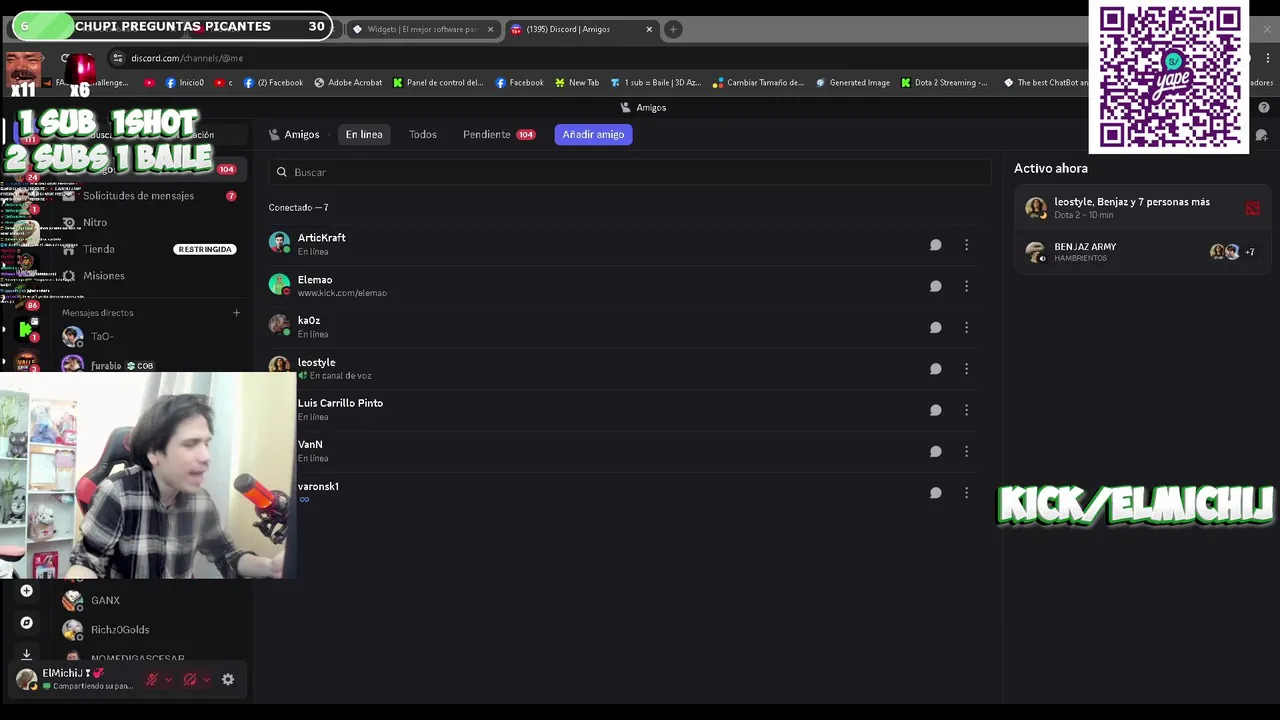Open Discord user settings gear
Viewport: 1280px width, 720px height.
coord(228,679)
